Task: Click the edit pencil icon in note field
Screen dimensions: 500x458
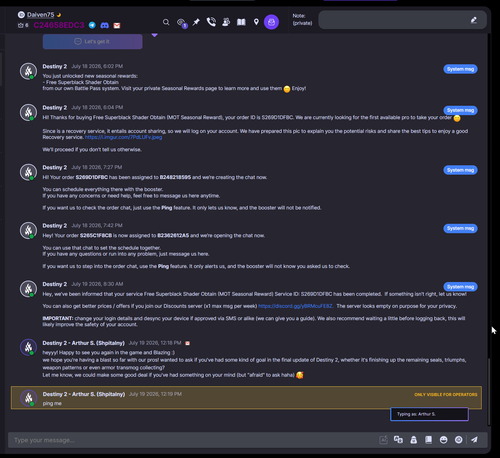Action: pos(473,20)
